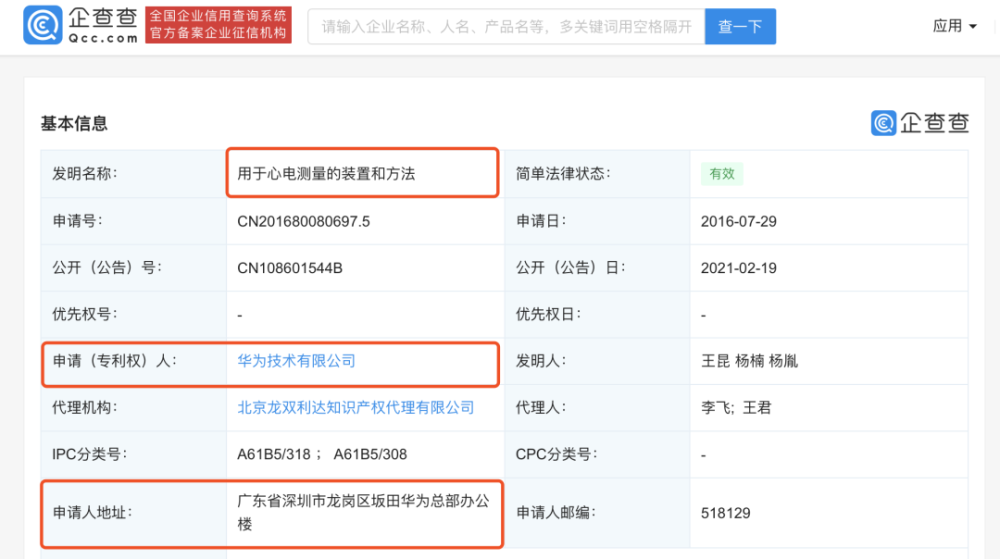Viewport: 1000px width, 559px height.
Task: Focus the company name search field
Action: tap(506, 26)
